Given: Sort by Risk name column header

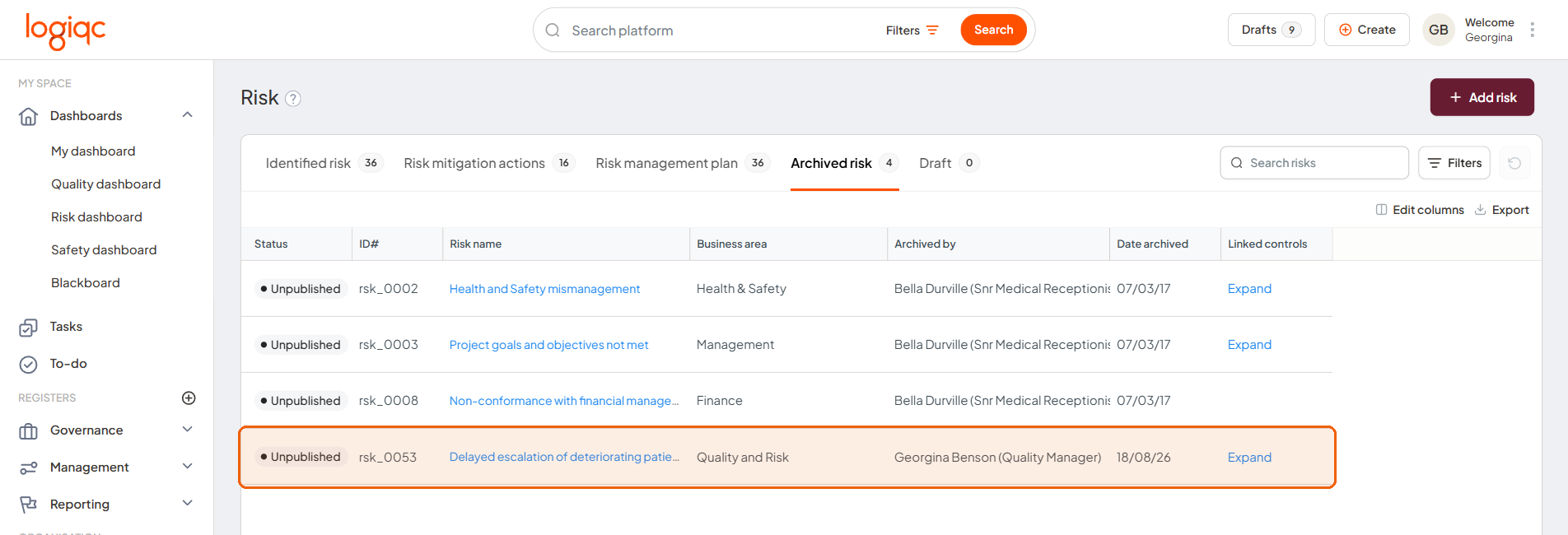Looking at the screenshot, I should pos(566,244).
